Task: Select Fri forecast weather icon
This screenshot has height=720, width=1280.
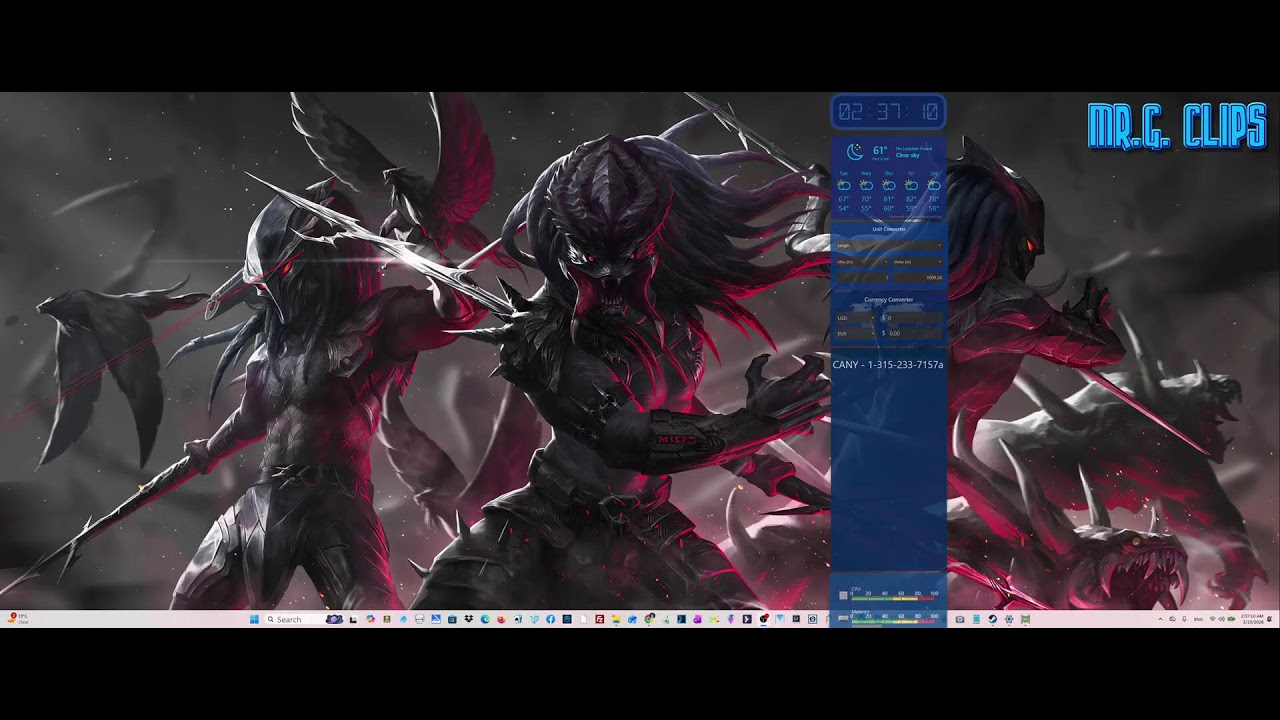Action: pyautogui.click(x=911, y=185)
